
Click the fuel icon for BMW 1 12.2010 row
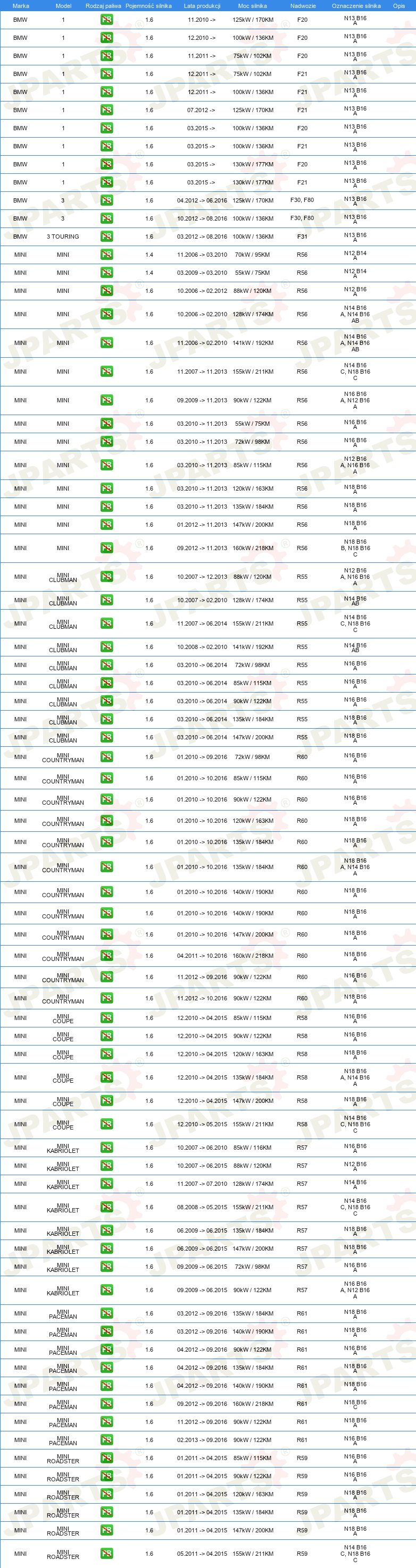tap(106, 38)
